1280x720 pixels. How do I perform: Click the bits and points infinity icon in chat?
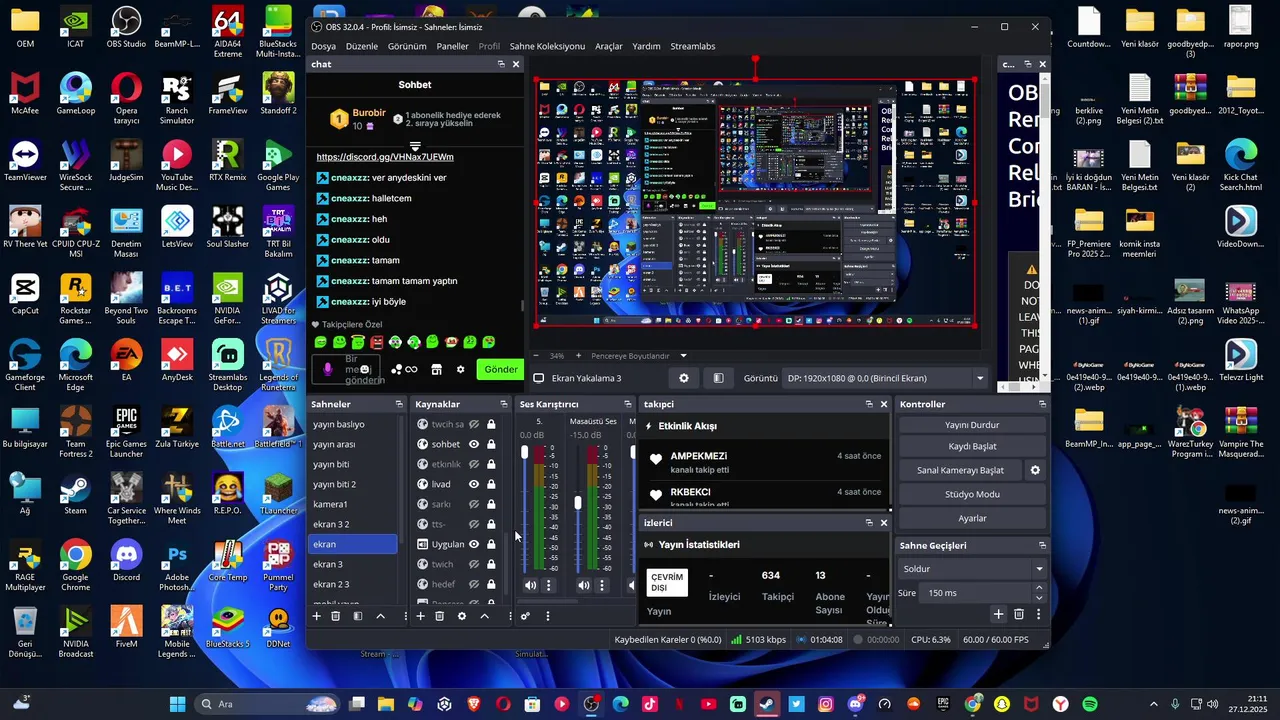point(405,369)
